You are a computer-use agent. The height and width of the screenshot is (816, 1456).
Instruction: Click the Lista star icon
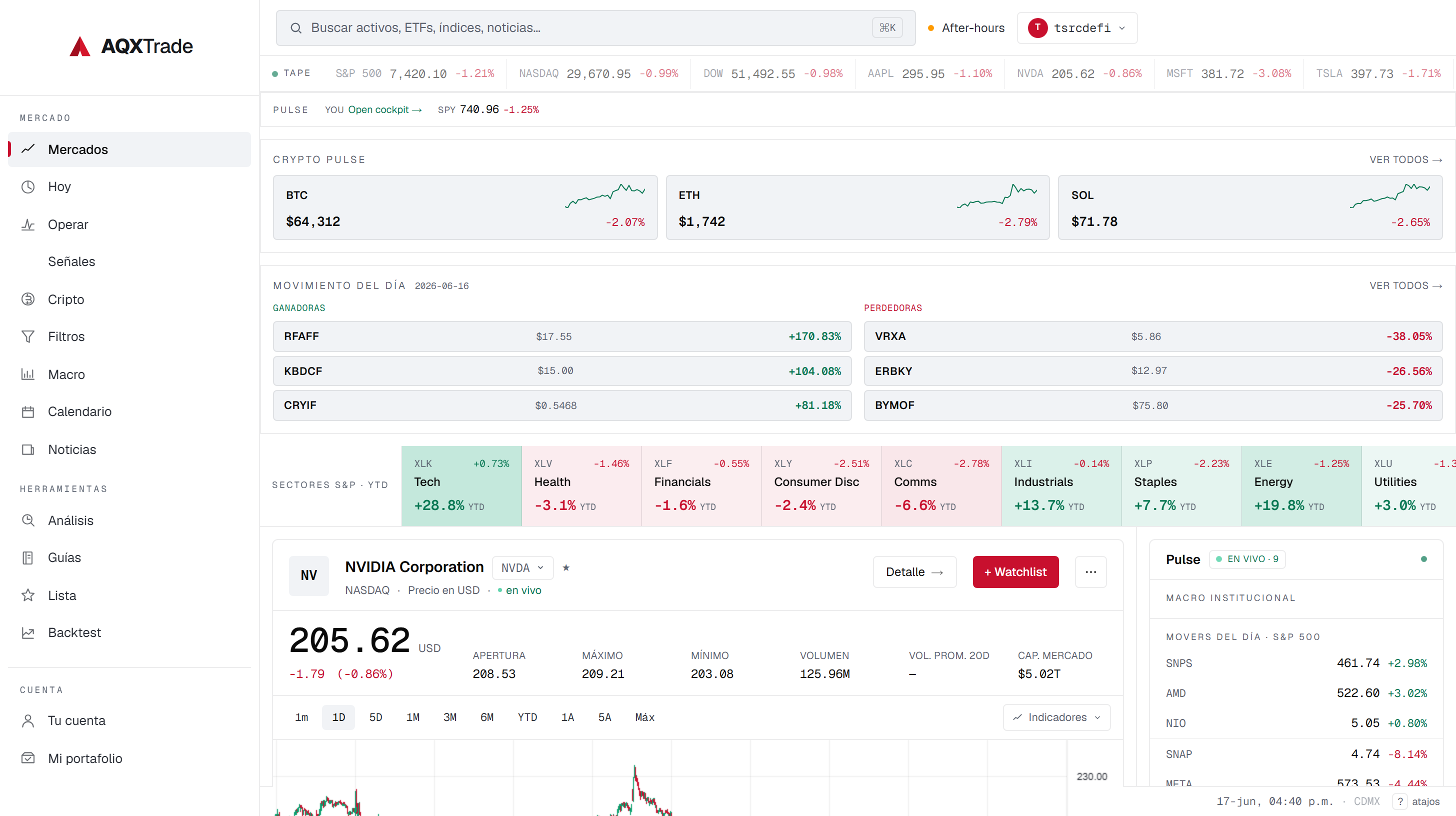click(x=27, y=595)
